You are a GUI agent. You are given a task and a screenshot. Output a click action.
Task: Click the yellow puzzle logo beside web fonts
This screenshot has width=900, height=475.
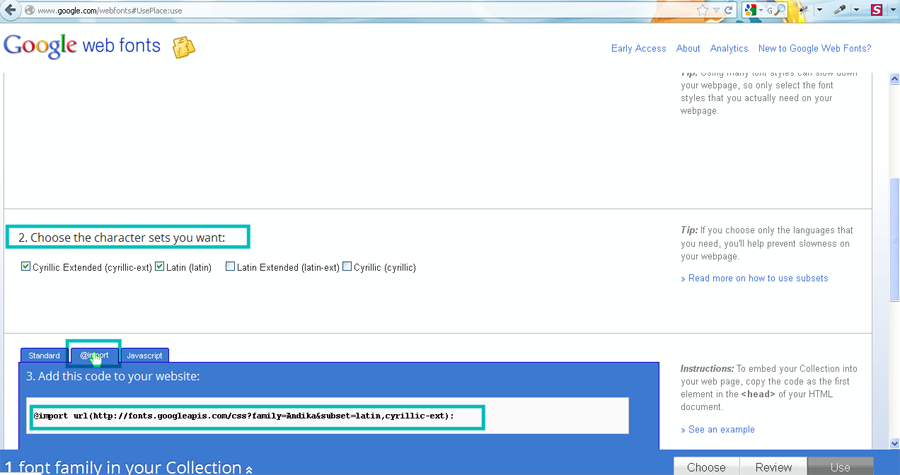tap(184, 48)
